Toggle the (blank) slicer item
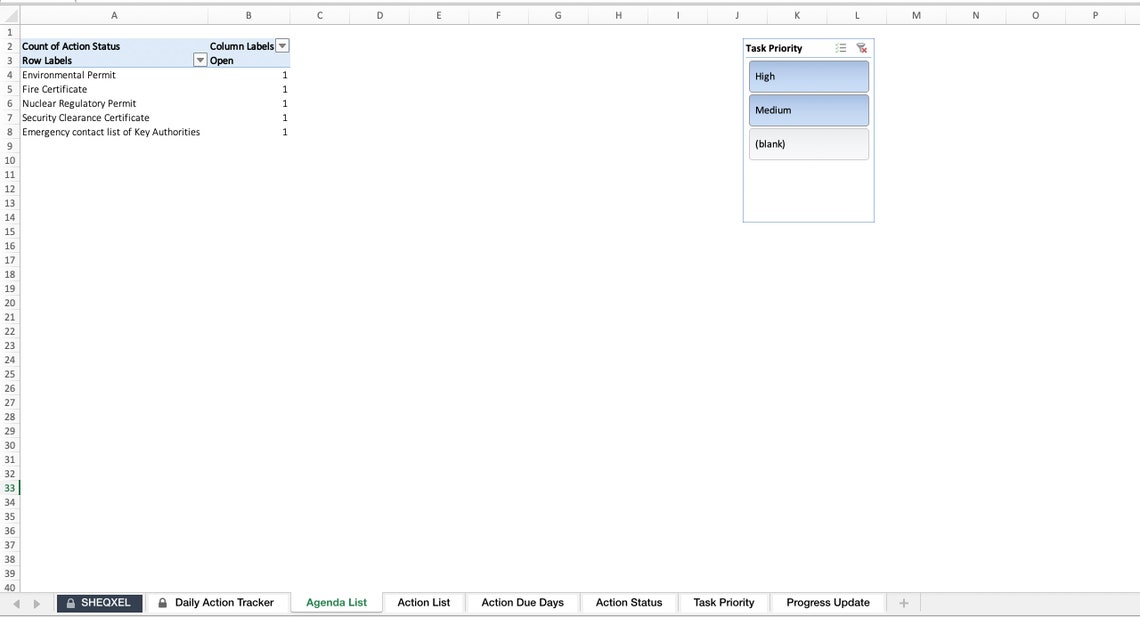Screen dimensions: 1140x617 [x=808, y=143]
